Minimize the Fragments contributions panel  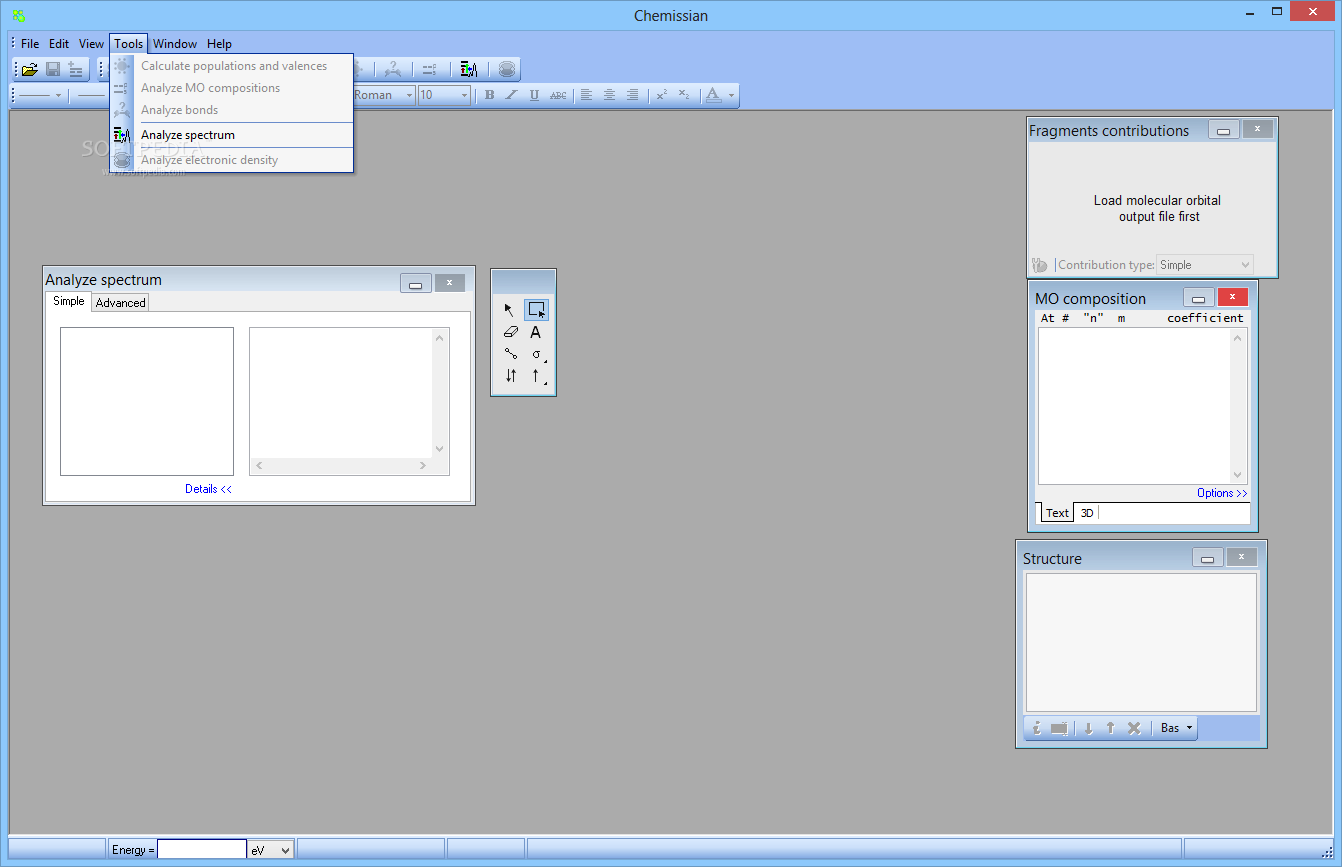coord(1224,129)
